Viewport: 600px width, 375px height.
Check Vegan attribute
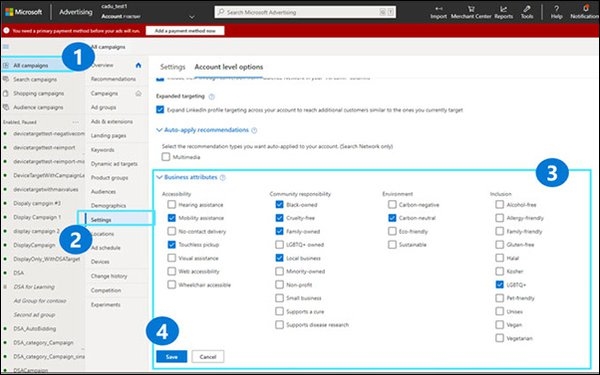point(499,325)
